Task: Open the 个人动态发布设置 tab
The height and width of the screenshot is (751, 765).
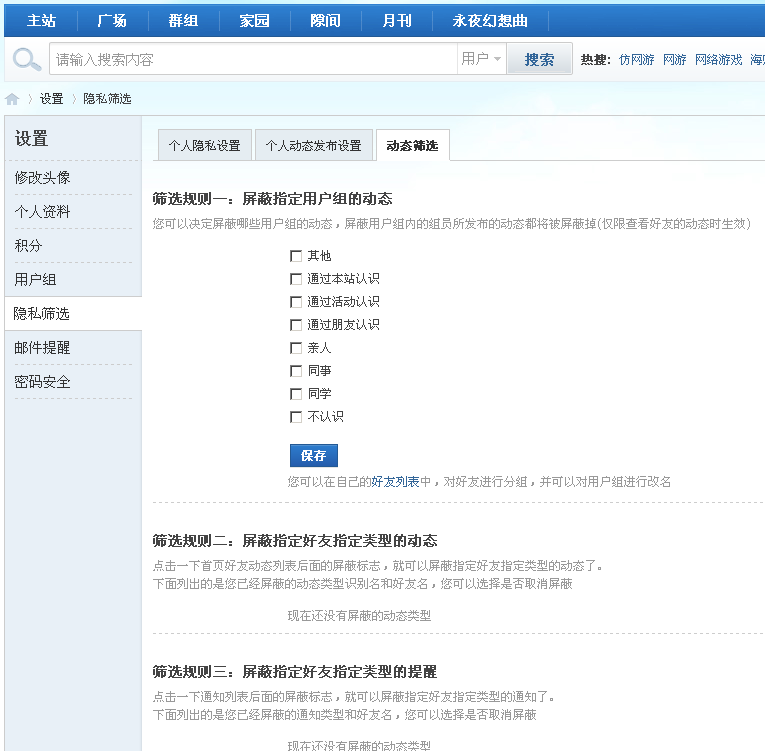Action: [x=314, y=145]
